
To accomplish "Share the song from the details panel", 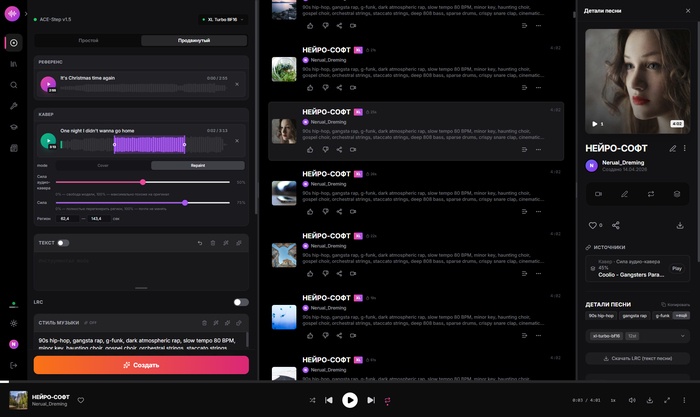I will 616,225.
